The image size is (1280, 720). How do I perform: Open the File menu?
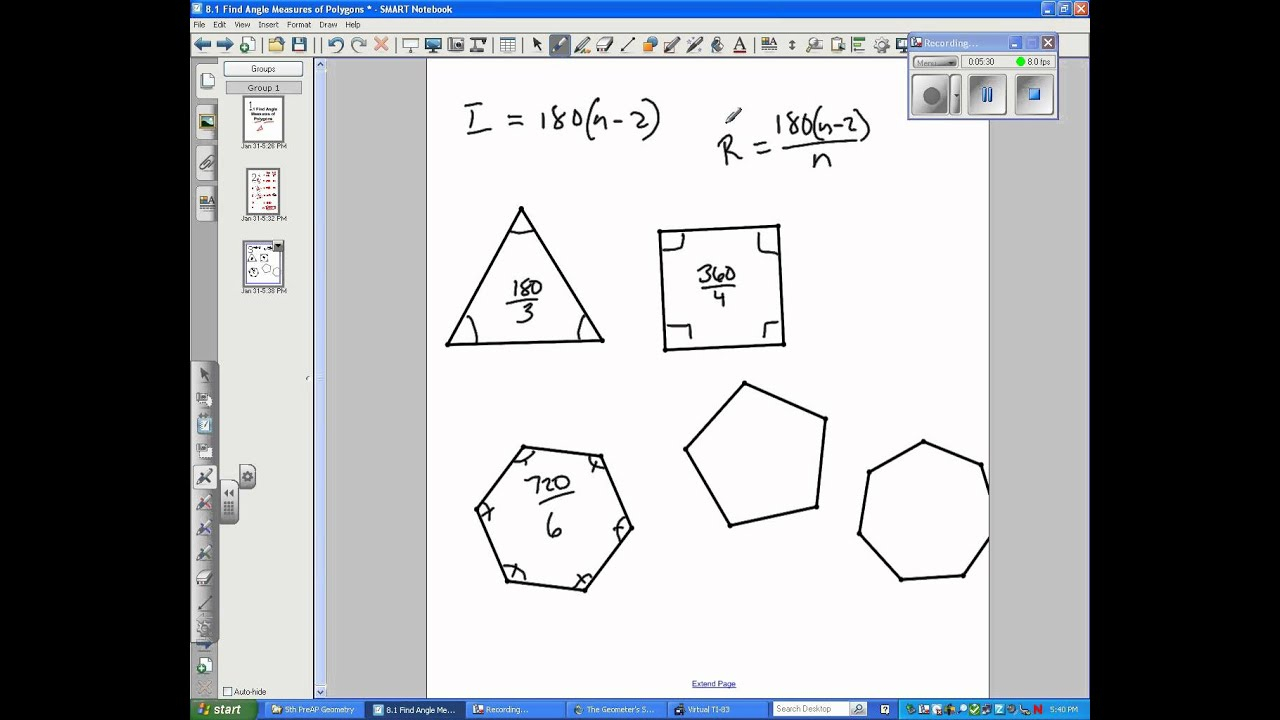(199, 25)
